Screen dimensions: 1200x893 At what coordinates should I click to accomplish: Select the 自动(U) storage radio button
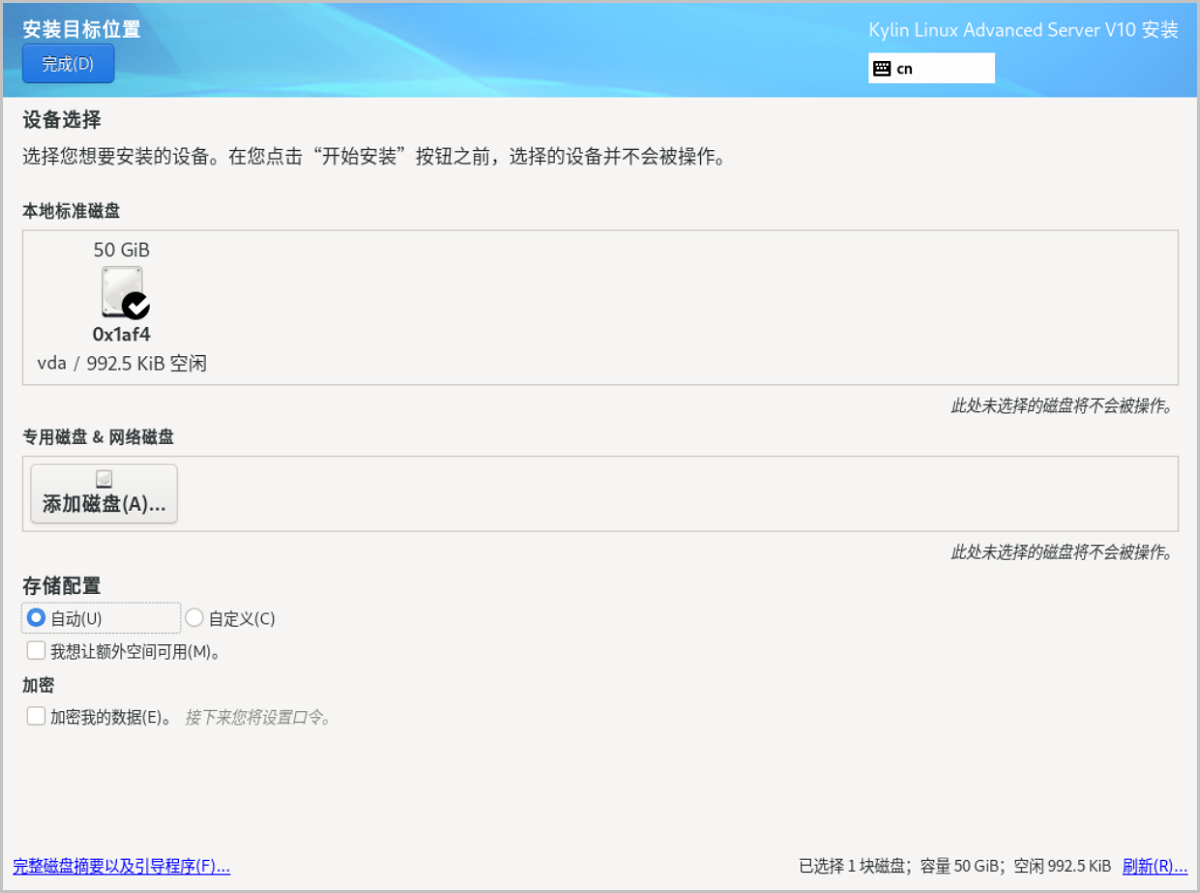click(x=36, y=618)
